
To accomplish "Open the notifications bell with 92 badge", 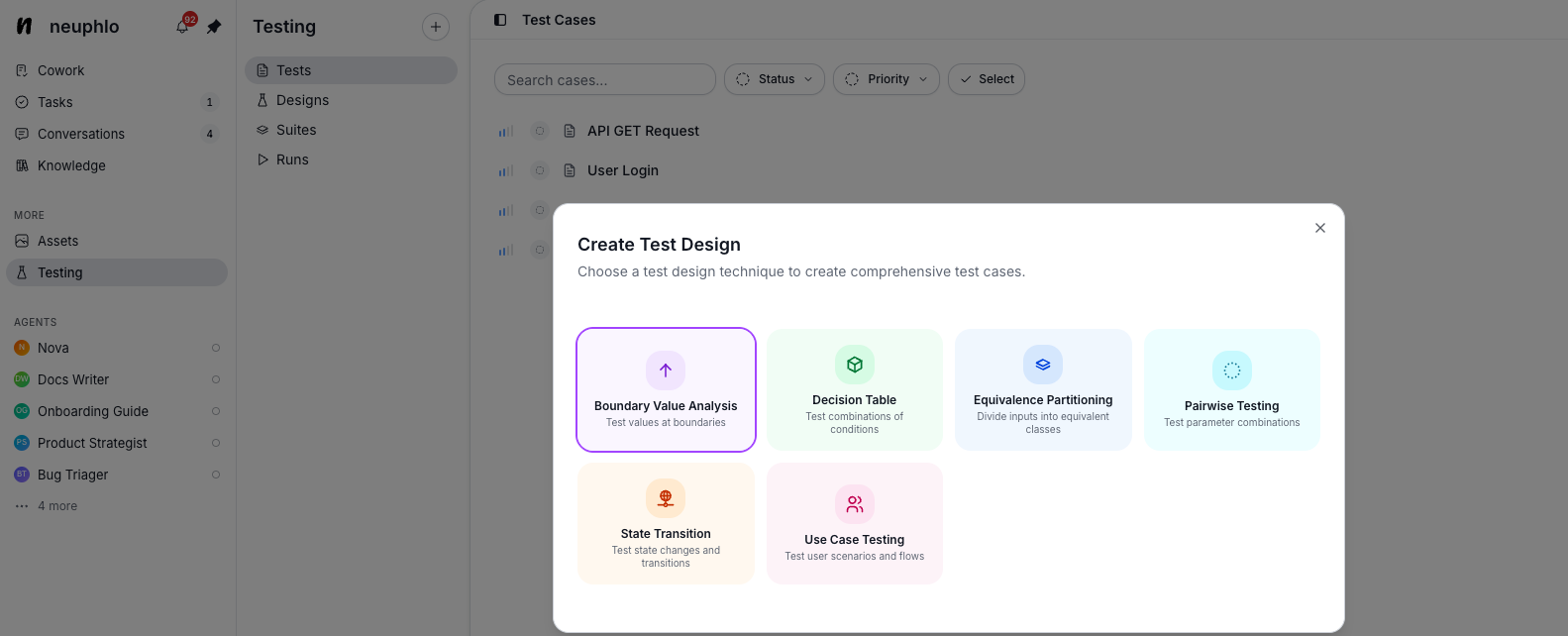I will pyautogui.click(x=183, y=26).
